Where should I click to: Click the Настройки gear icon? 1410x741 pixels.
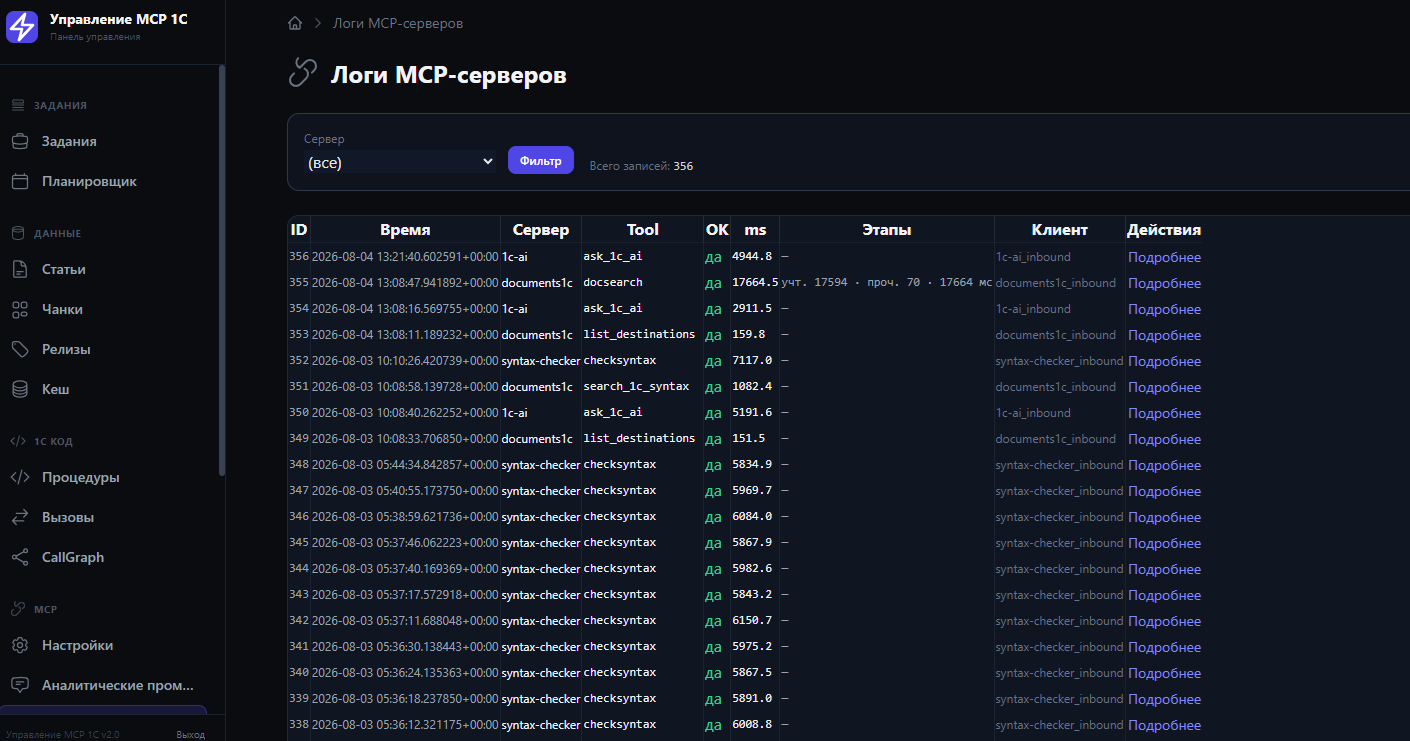20,645
